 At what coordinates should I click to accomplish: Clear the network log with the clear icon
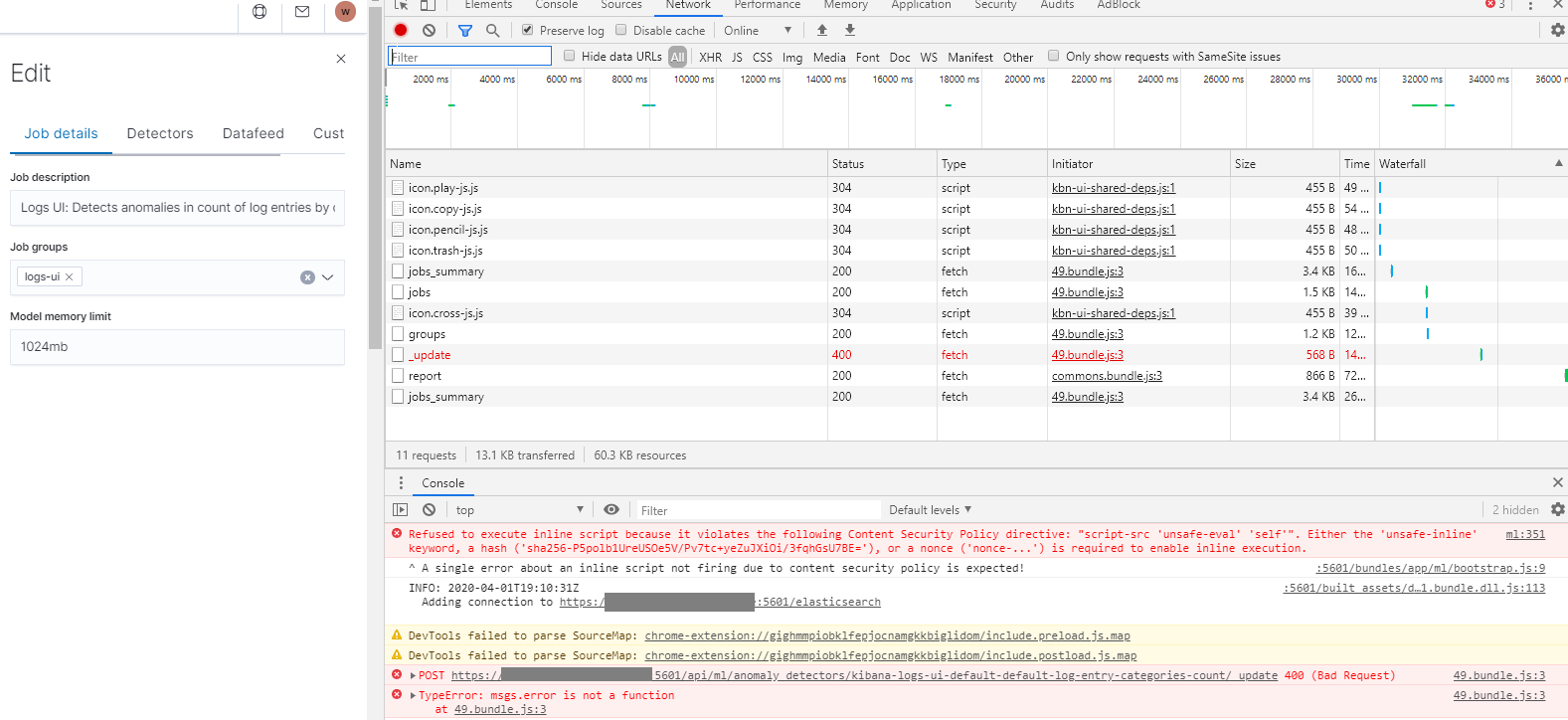coord(429,31)
